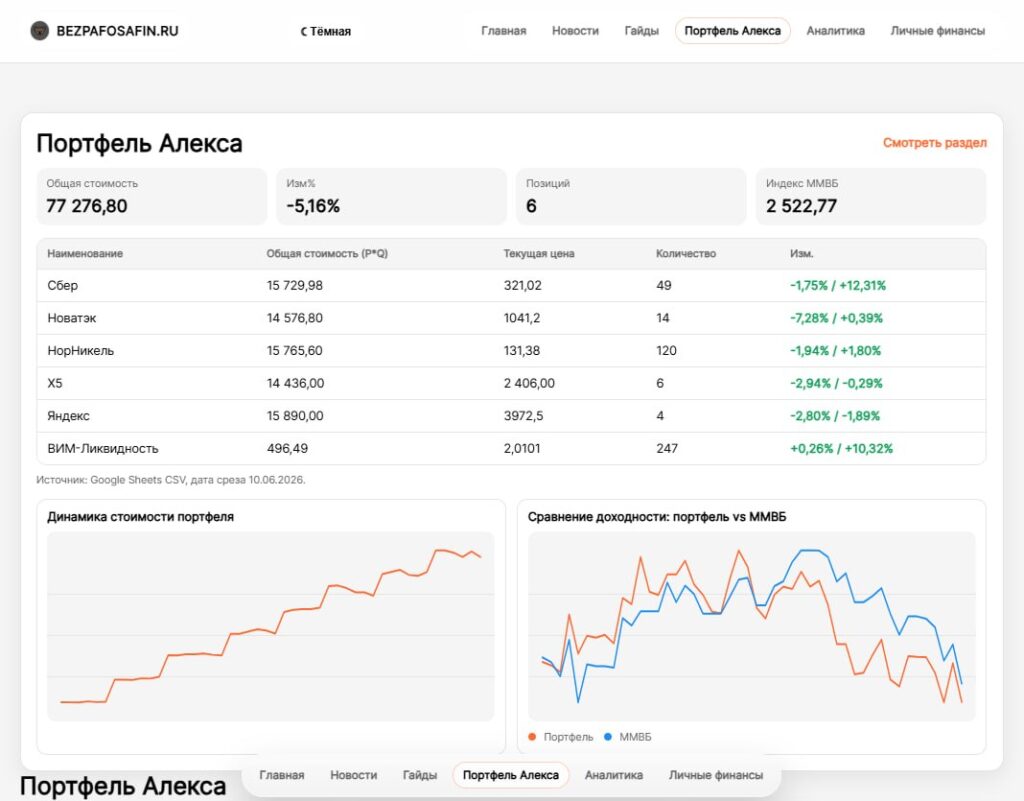The width and height of the screenshot is (1024, 801).
Task: Open Личные финансы in the top navigation
Action: (937, 31)
